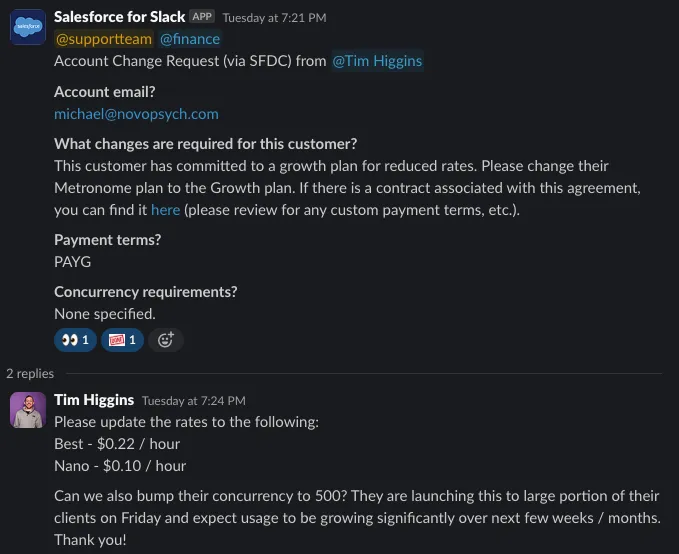Click the Salesforce for Slack app avatar

pos(27,27)
